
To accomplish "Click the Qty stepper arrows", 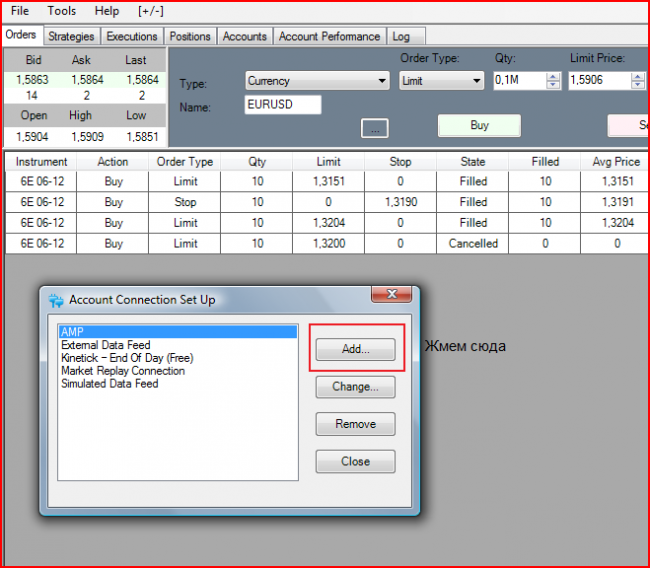I will [553, 81].
